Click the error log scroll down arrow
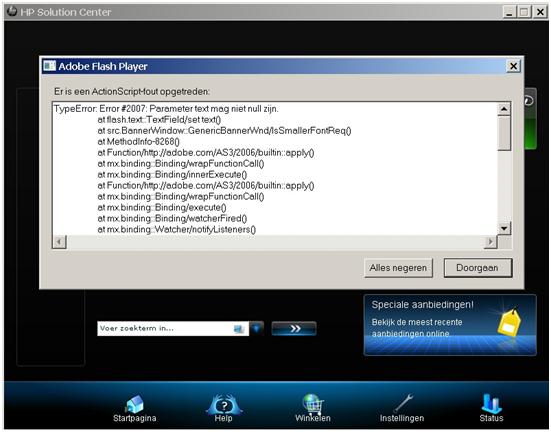This screenshot has width=551, height=432. pyautogui.click(x=504, y=228)
